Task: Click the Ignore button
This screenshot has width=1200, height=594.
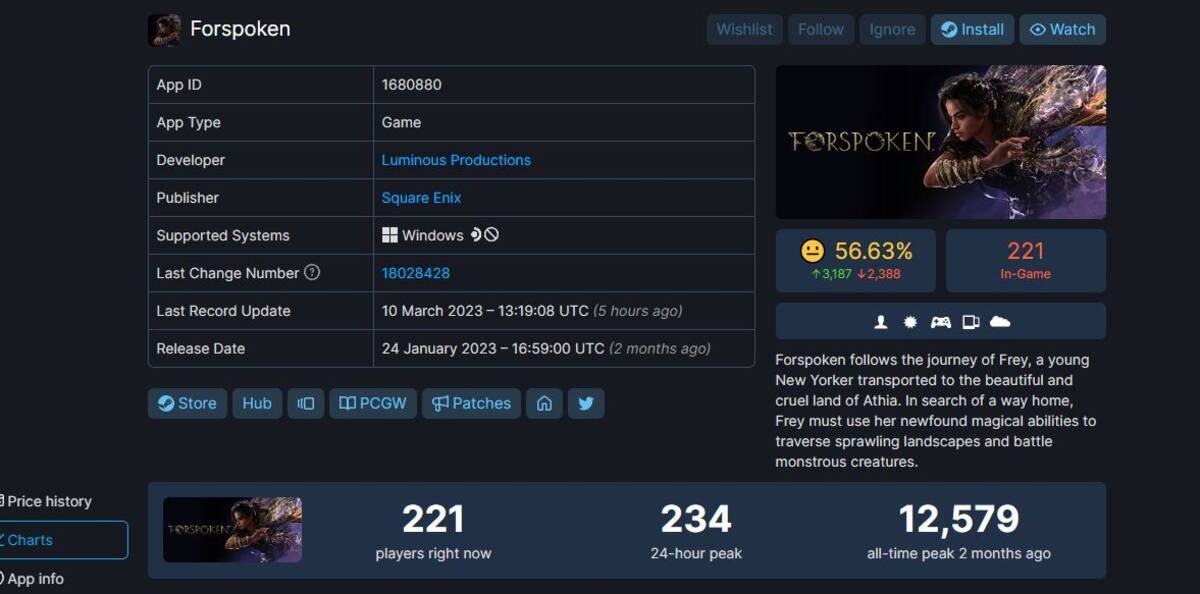Action: point(892,29)
